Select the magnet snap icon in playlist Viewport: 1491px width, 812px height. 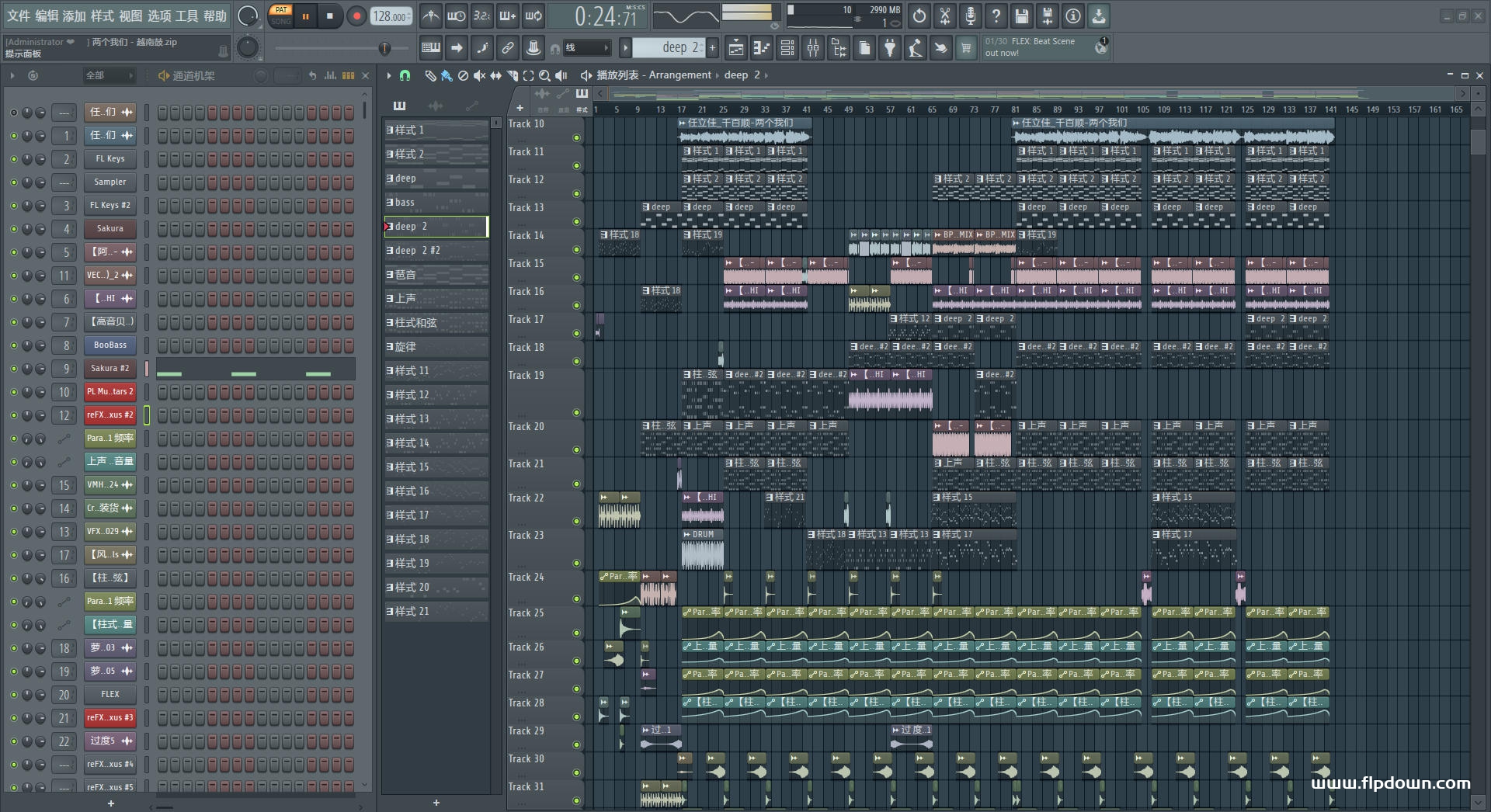[405, 75]
